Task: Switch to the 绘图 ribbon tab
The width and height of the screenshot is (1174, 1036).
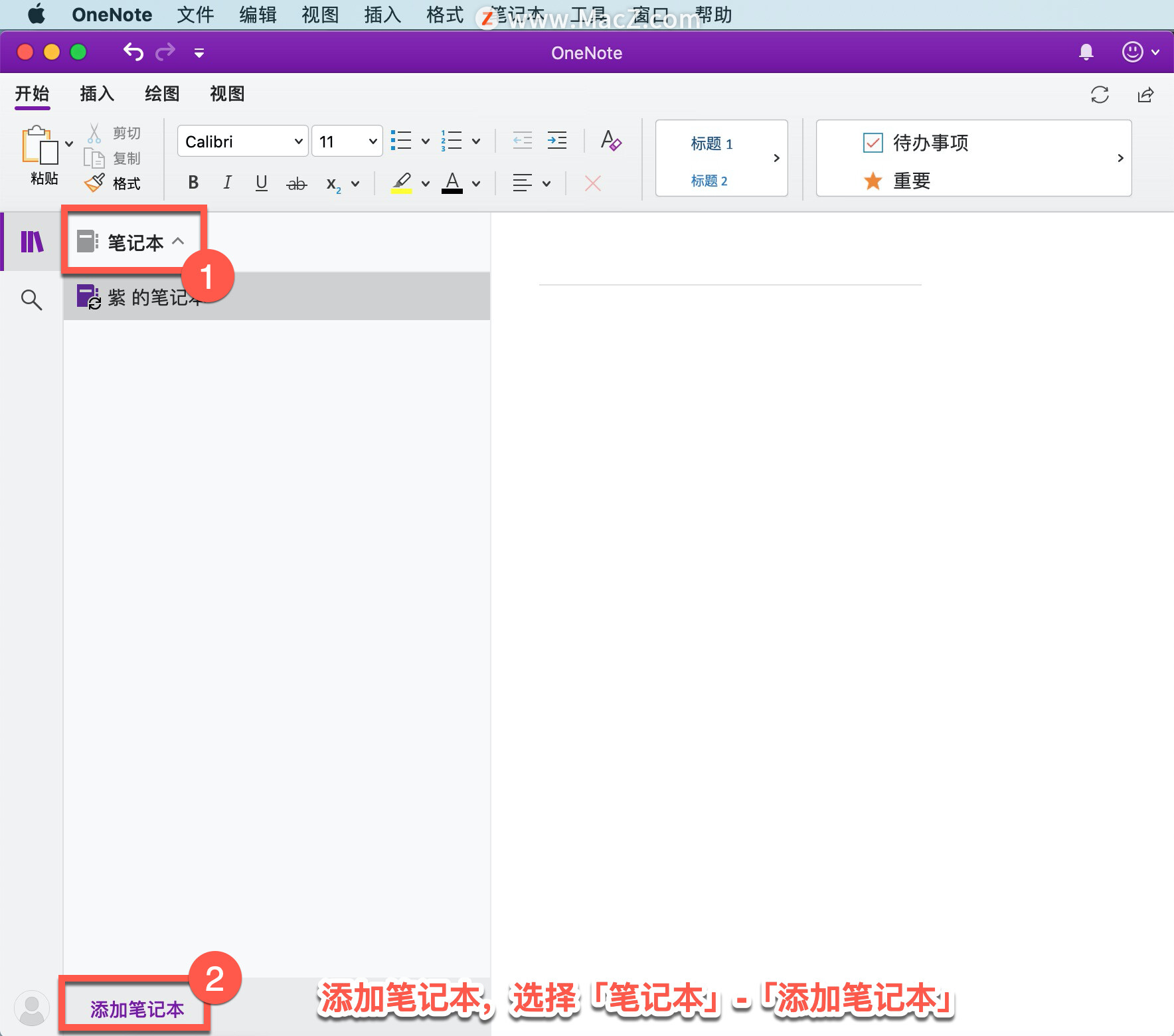Action: 162,94
